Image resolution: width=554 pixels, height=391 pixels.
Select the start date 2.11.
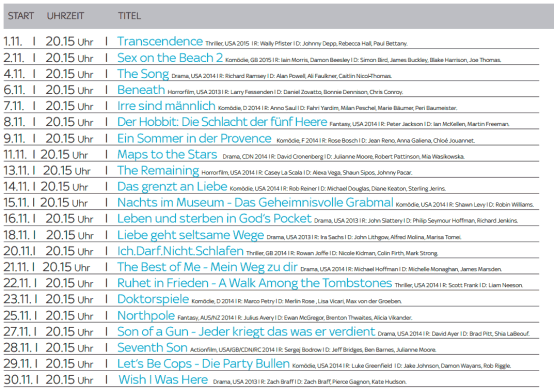(x=14, y=58)
